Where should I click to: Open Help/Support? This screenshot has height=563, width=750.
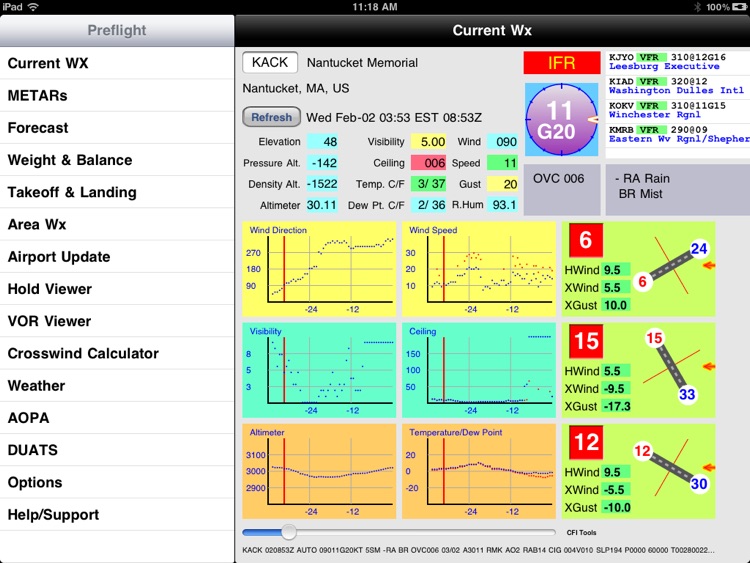(x=117, y=515)
